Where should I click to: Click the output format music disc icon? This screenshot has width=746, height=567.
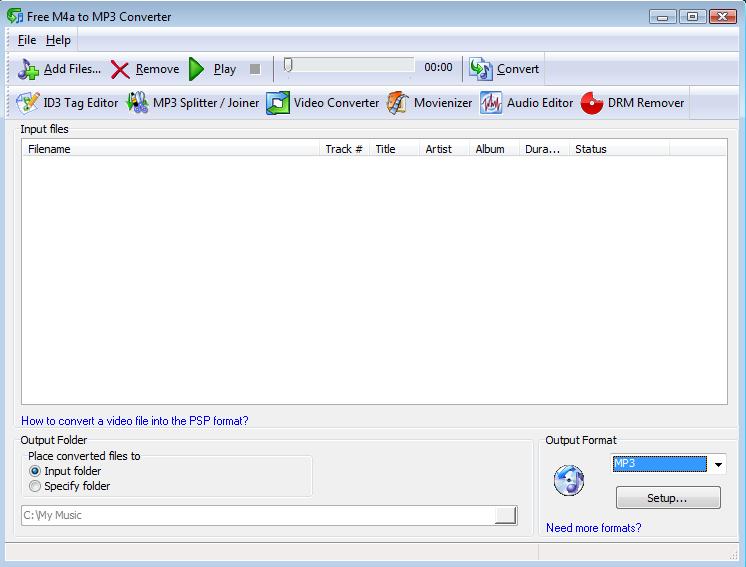pyautogui.click(x=569, y=480)
